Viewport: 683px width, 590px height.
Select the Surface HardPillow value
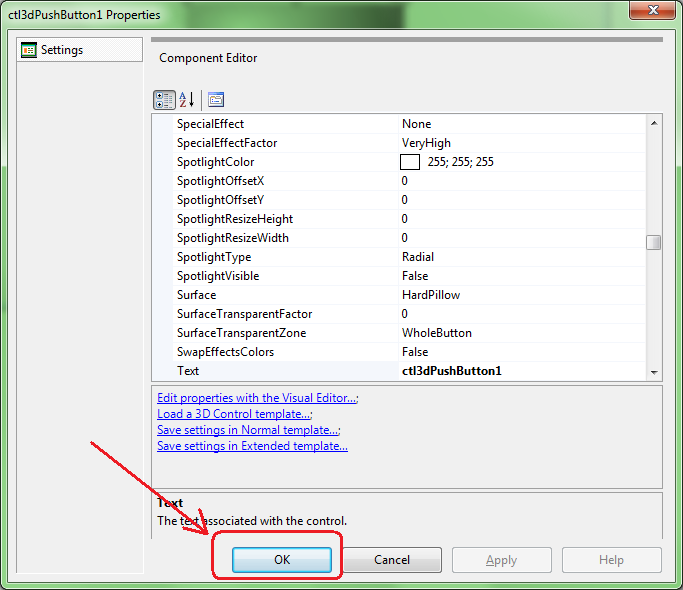point(431,295)
